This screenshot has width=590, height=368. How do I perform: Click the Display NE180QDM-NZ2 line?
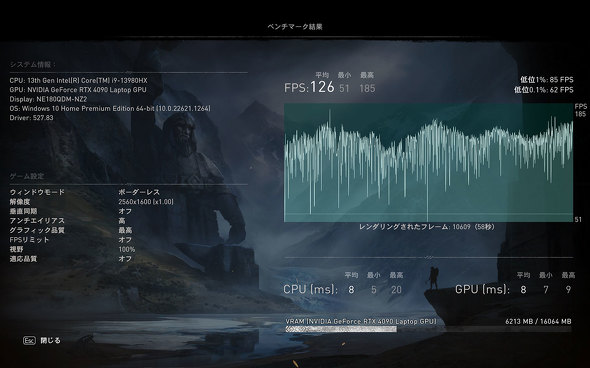(48, 99)
